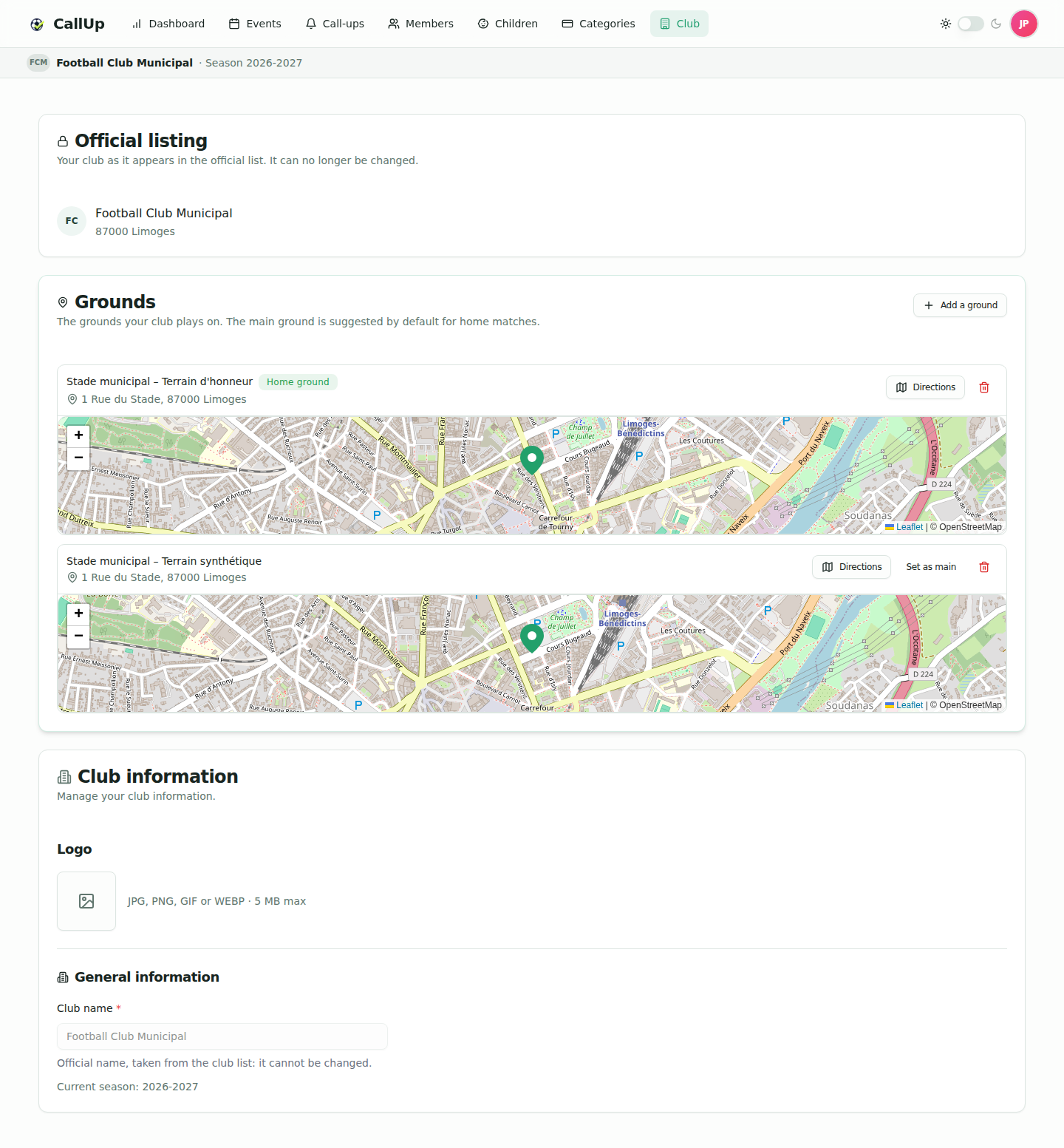Screen dimensions: 1064x1148
Task: Click the Add a ground button
Action: (960, 305)
